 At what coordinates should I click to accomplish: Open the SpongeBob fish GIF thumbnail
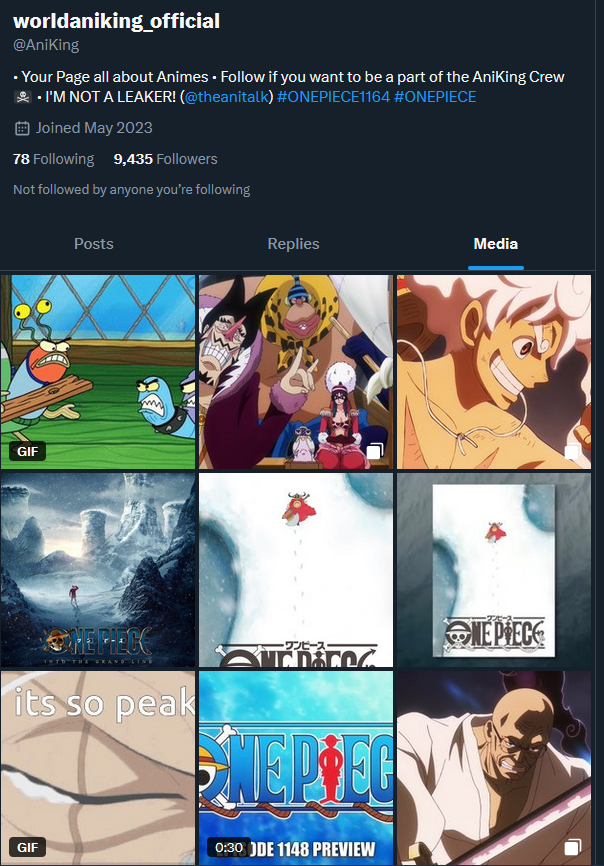tap(98, 372)
